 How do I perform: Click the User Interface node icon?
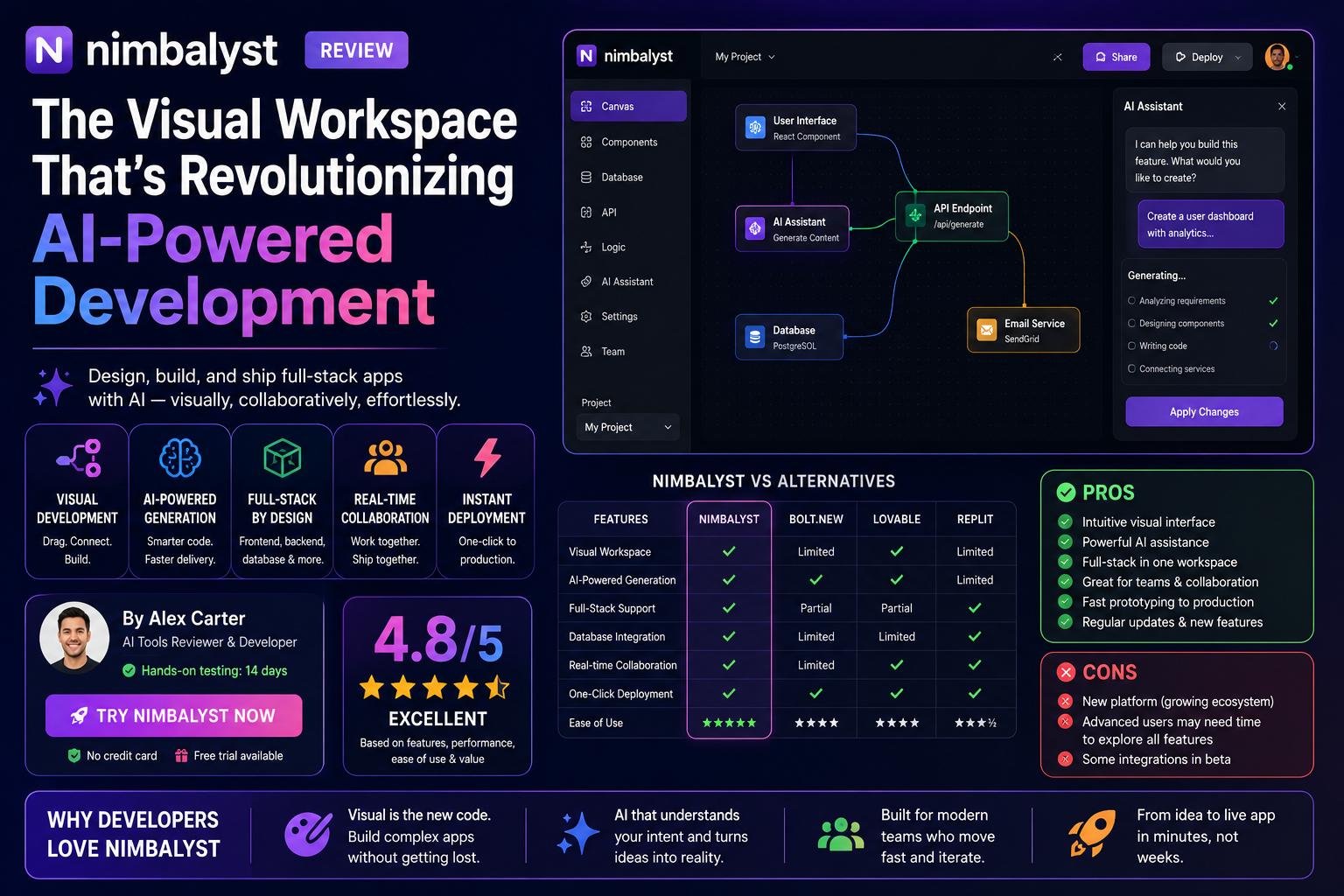tap(755, 128)
